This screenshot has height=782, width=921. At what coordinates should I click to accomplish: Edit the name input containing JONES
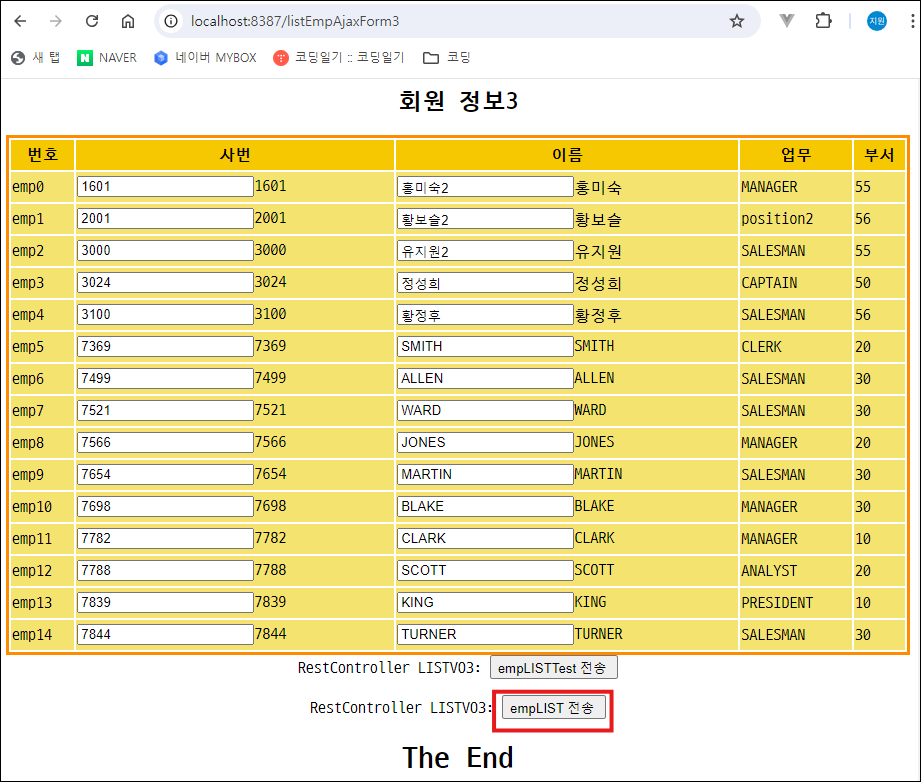485,442
